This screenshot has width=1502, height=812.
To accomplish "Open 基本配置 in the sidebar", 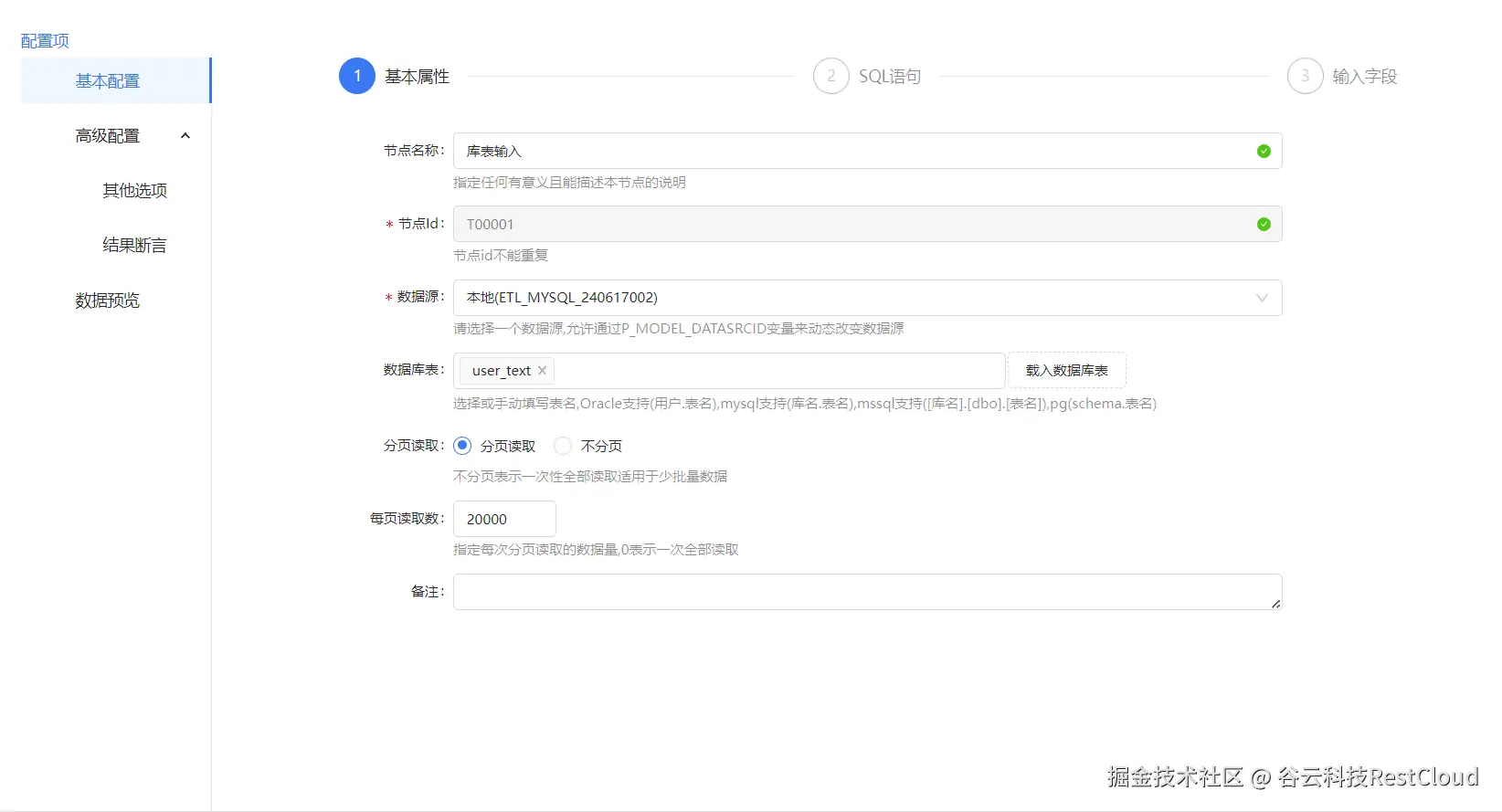I will pos(116,80).
